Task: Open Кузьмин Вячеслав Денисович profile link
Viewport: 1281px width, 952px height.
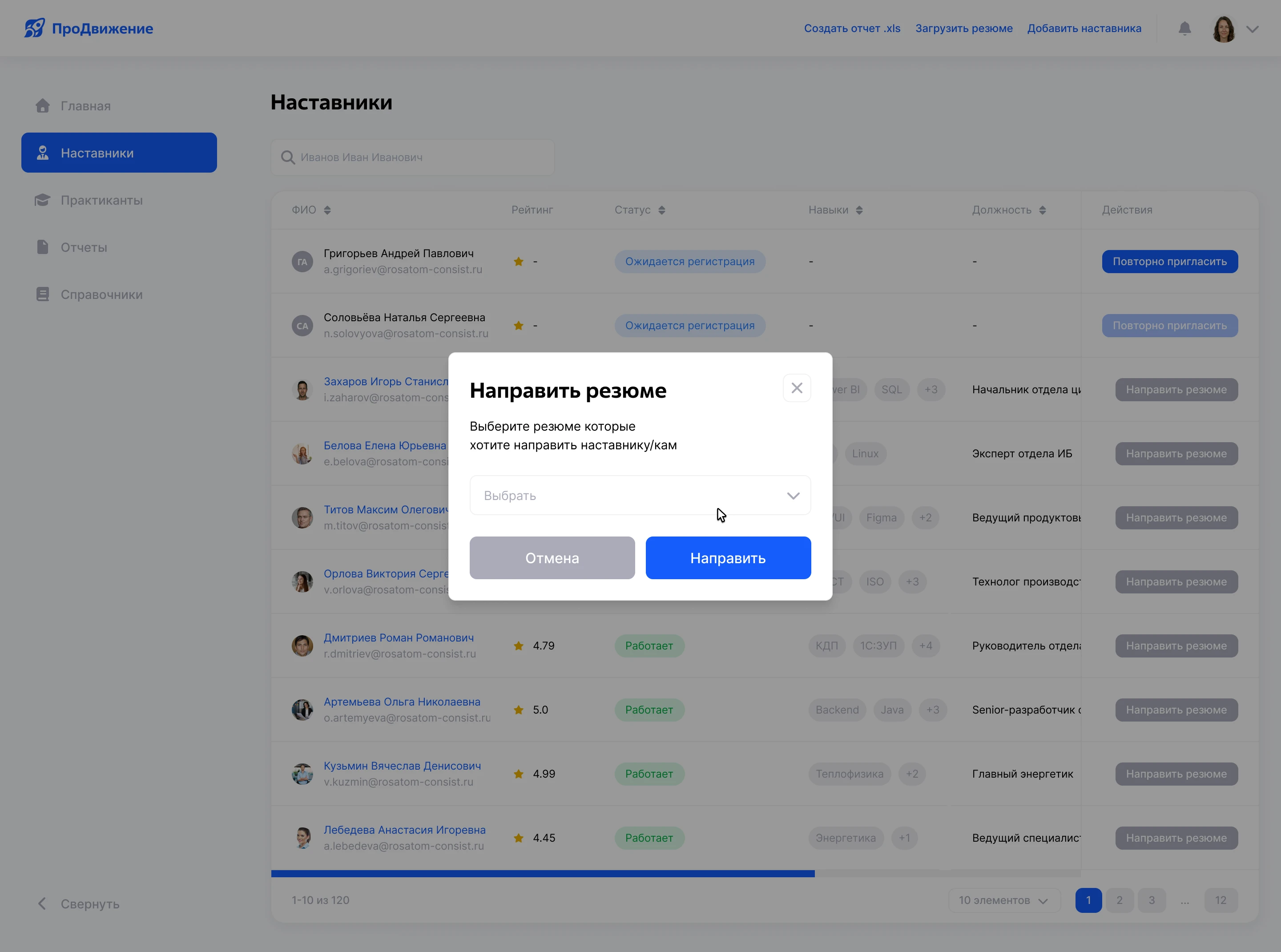Action: pos(402,765)
